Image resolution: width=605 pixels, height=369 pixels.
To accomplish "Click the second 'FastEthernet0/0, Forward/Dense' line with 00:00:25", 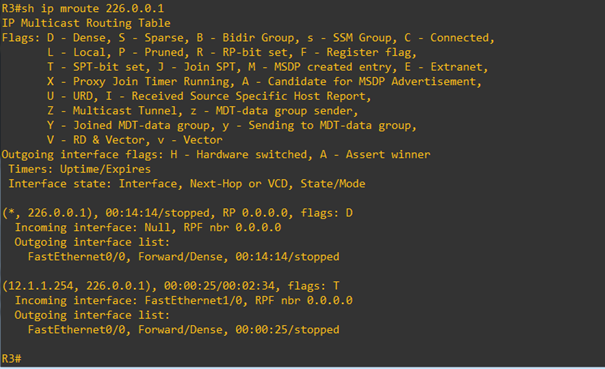I will coord(184,330).
